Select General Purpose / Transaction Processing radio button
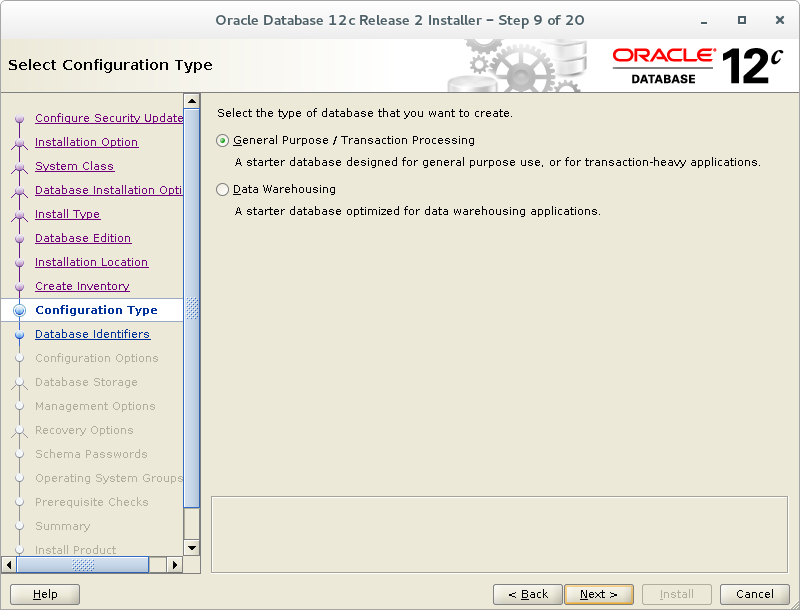This screenshot has height=610, width=800. pyautogui.click(x=222, y=140)
